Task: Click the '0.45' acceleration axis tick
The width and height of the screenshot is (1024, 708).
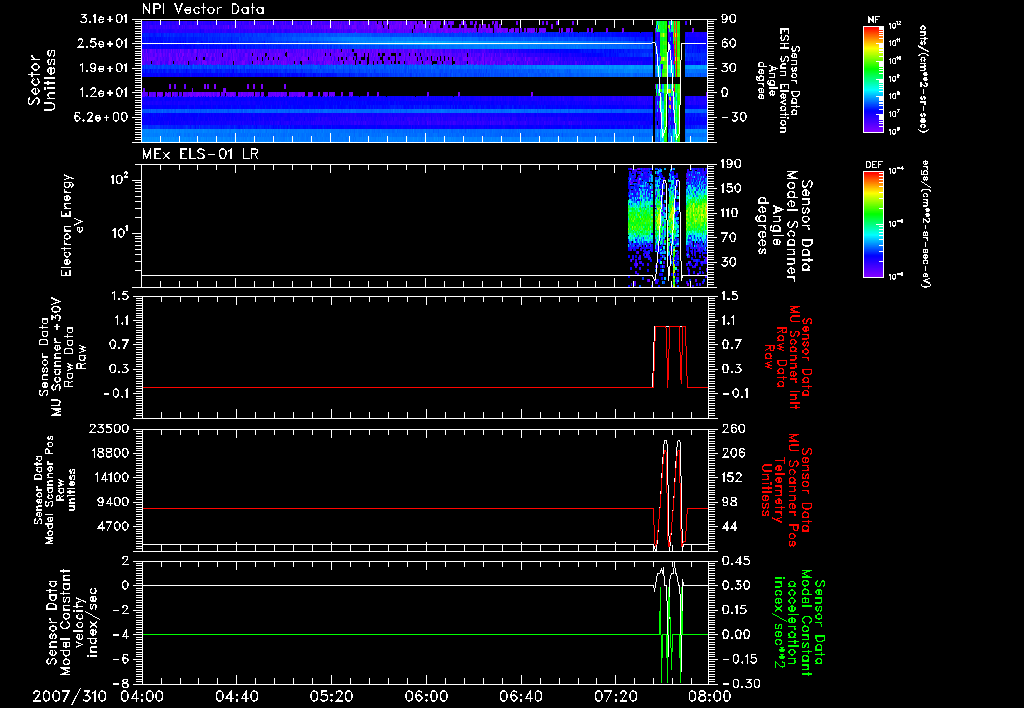Action: point(735,561)
